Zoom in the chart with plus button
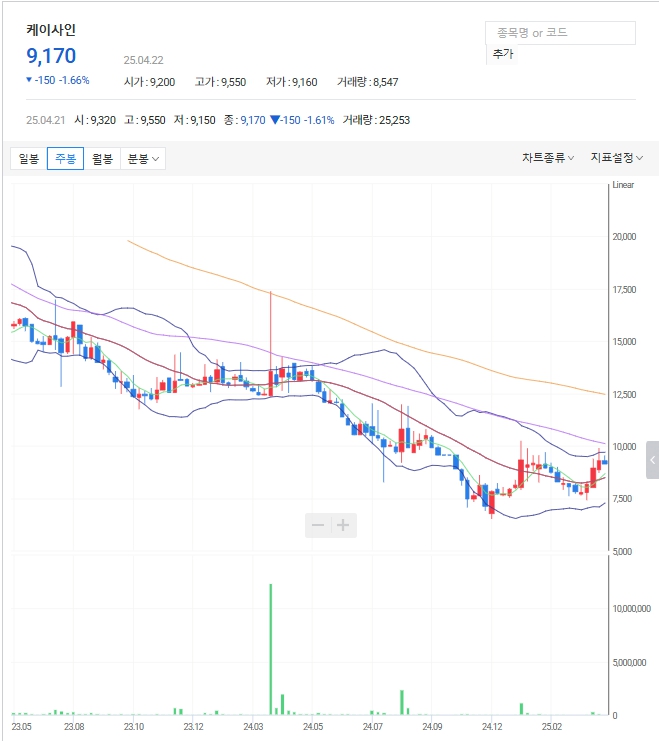The width and height of the screenshot is (659, 741). pos(343,525)
